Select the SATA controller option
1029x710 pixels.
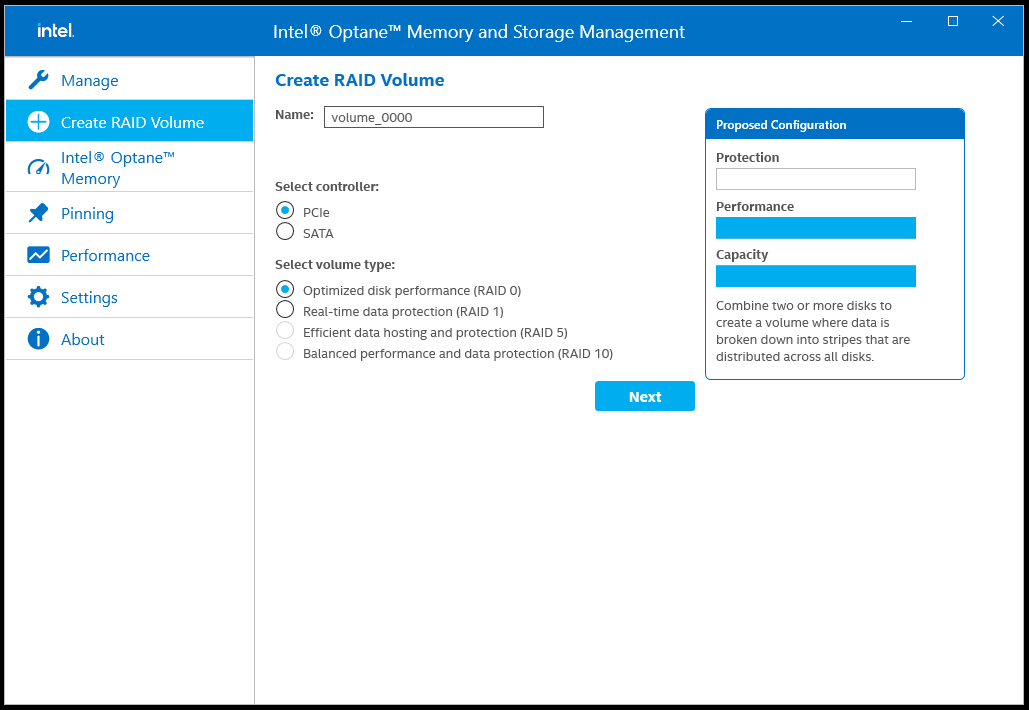(x=285, y=232)
